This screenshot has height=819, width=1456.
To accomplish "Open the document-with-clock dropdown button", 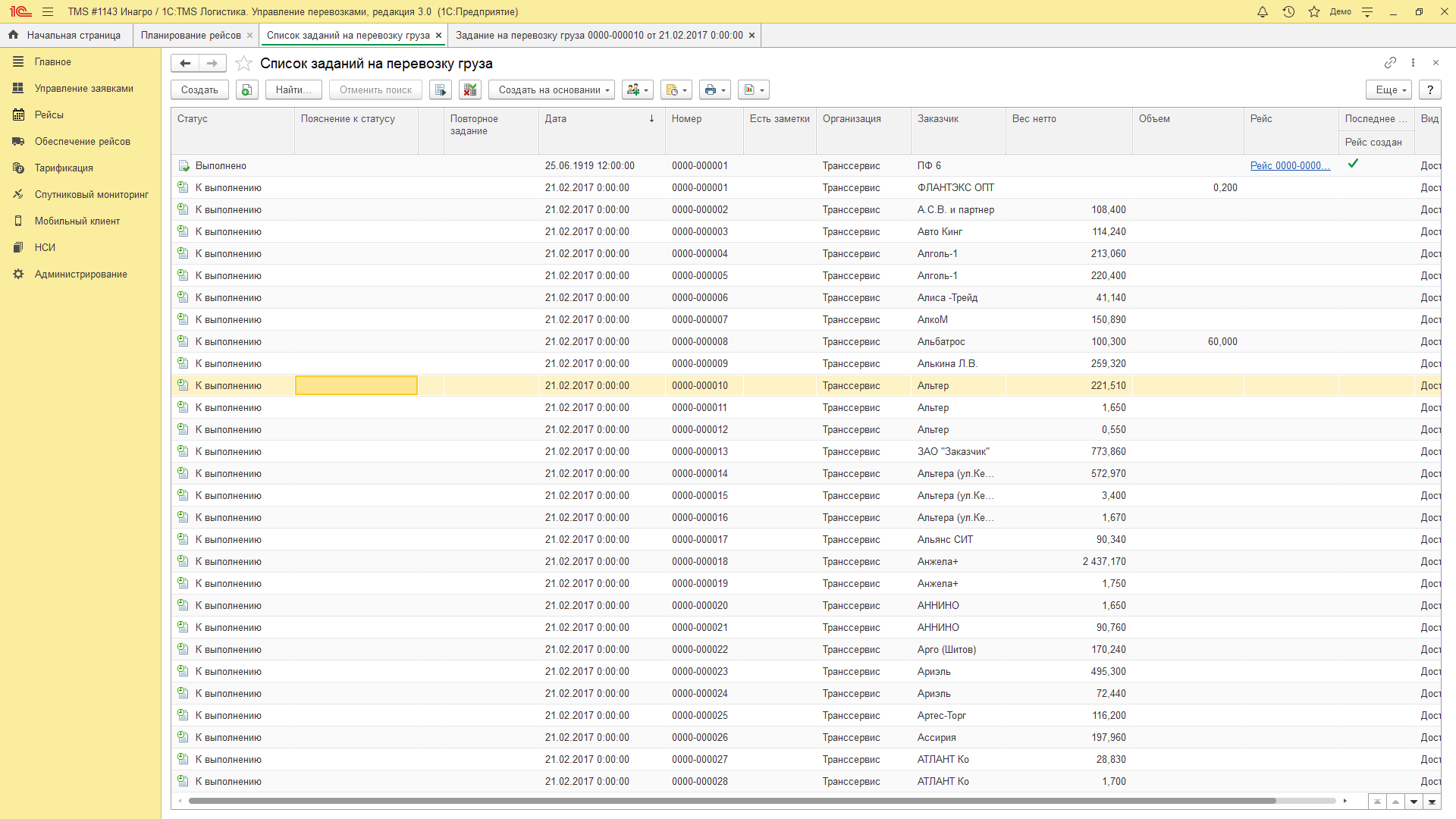I will click(x=676, y=89).
